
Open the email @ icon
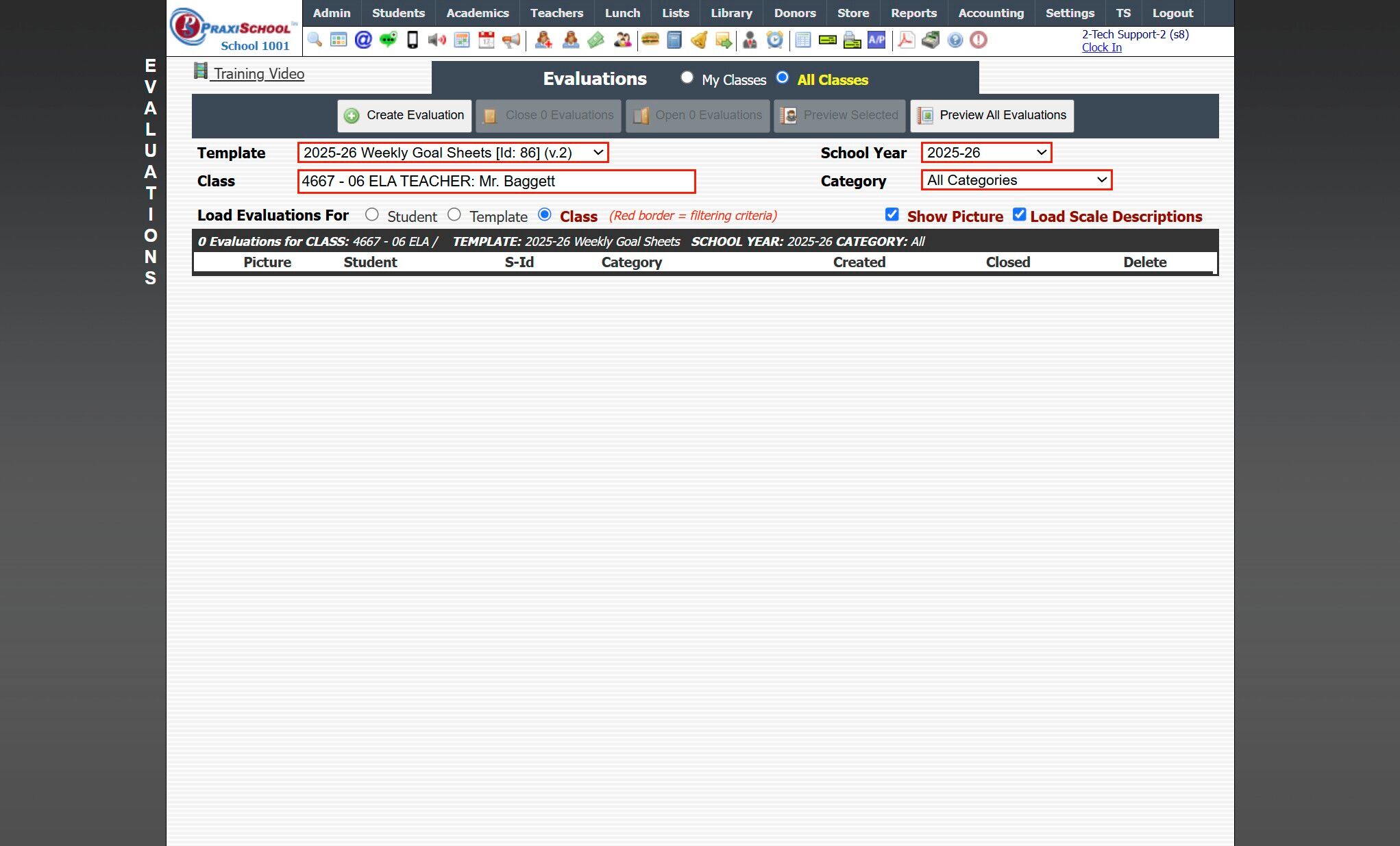coord(363,40)
